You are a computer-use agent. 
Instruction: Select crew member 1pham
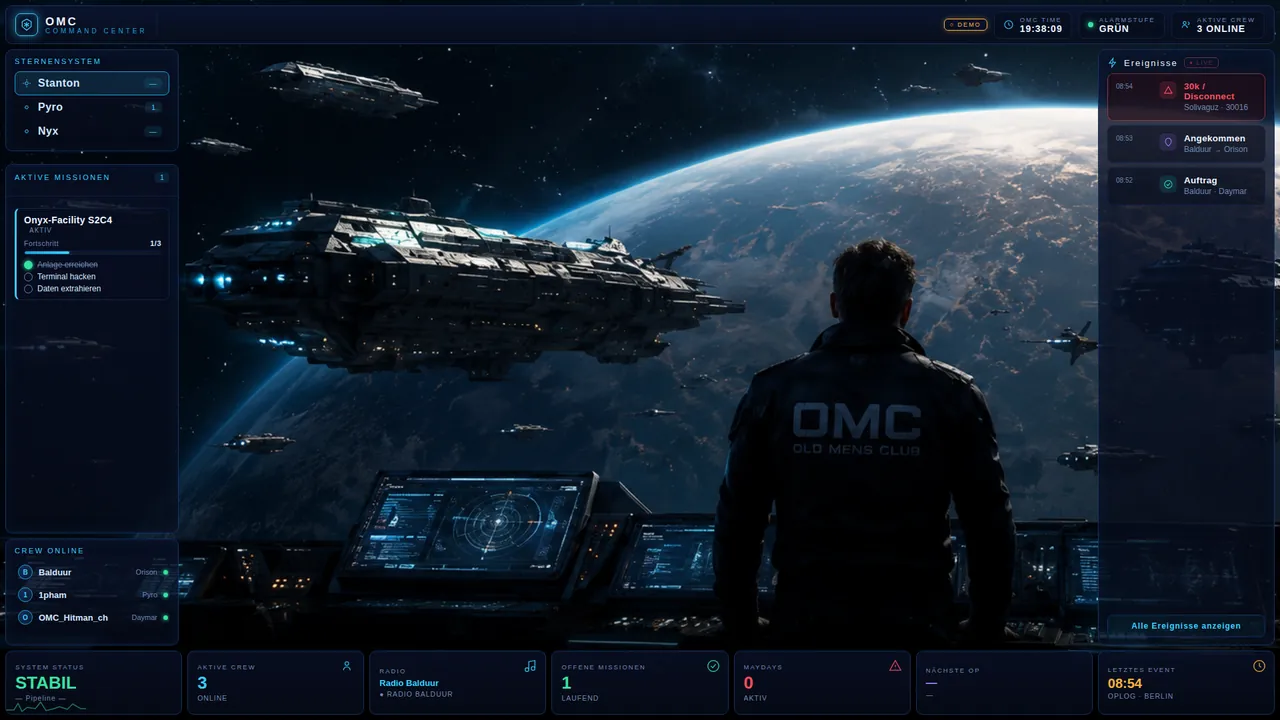[92, 595]
